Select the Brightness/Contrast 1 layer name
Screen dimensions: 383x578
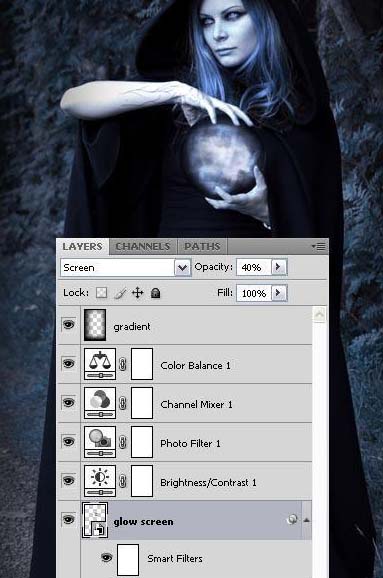pyautogui.click(x=208, y=483)
